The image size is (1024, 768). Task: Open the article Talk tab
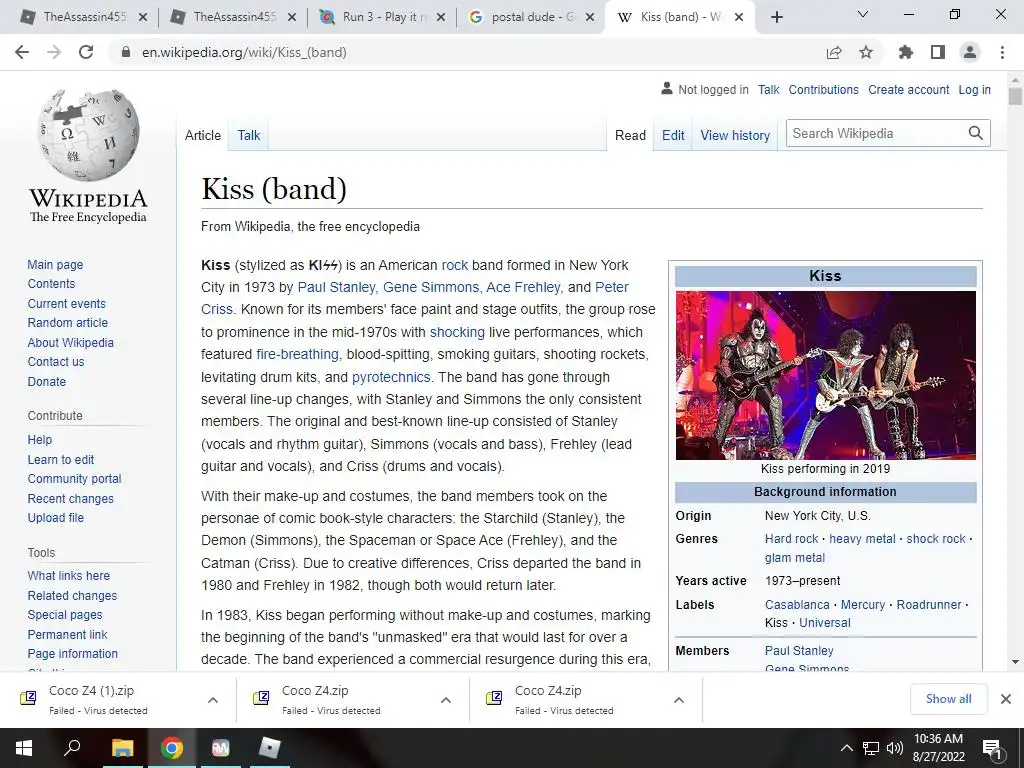pyautogui.click(x=249, y=135)
